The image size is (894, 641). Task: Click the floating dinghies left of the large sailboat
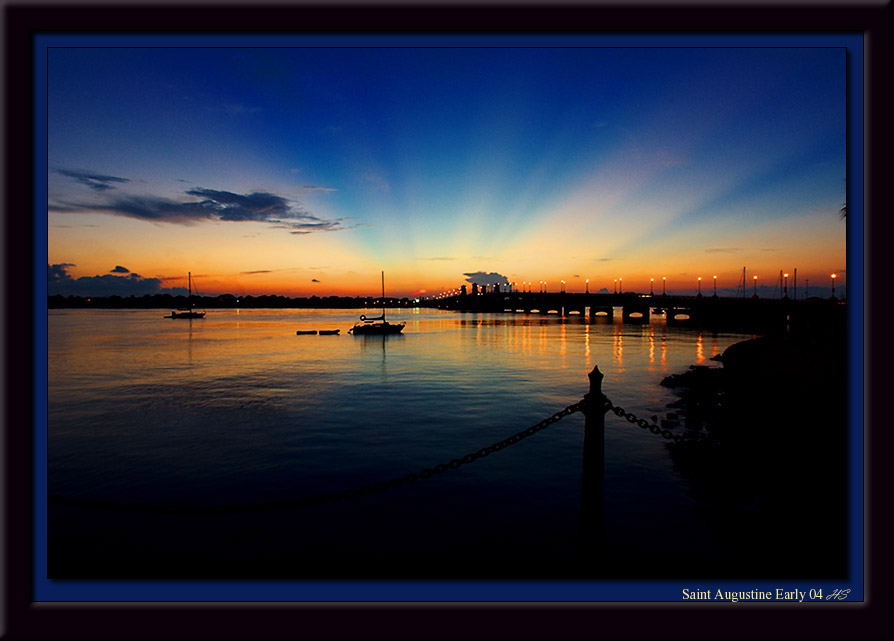[x=317, y=332]
